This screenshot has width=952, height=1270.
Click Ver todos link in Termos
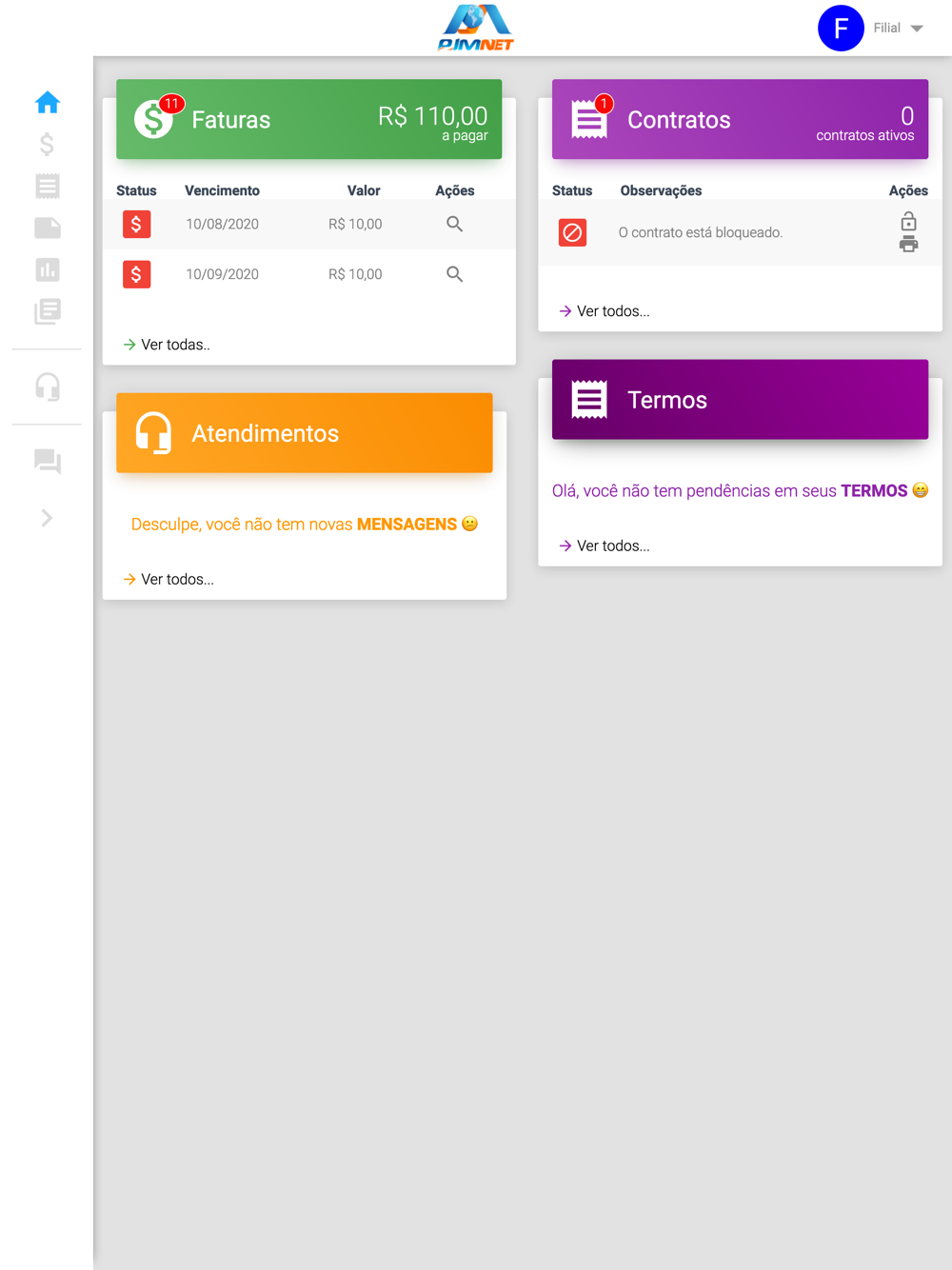(x=604, y=546)
